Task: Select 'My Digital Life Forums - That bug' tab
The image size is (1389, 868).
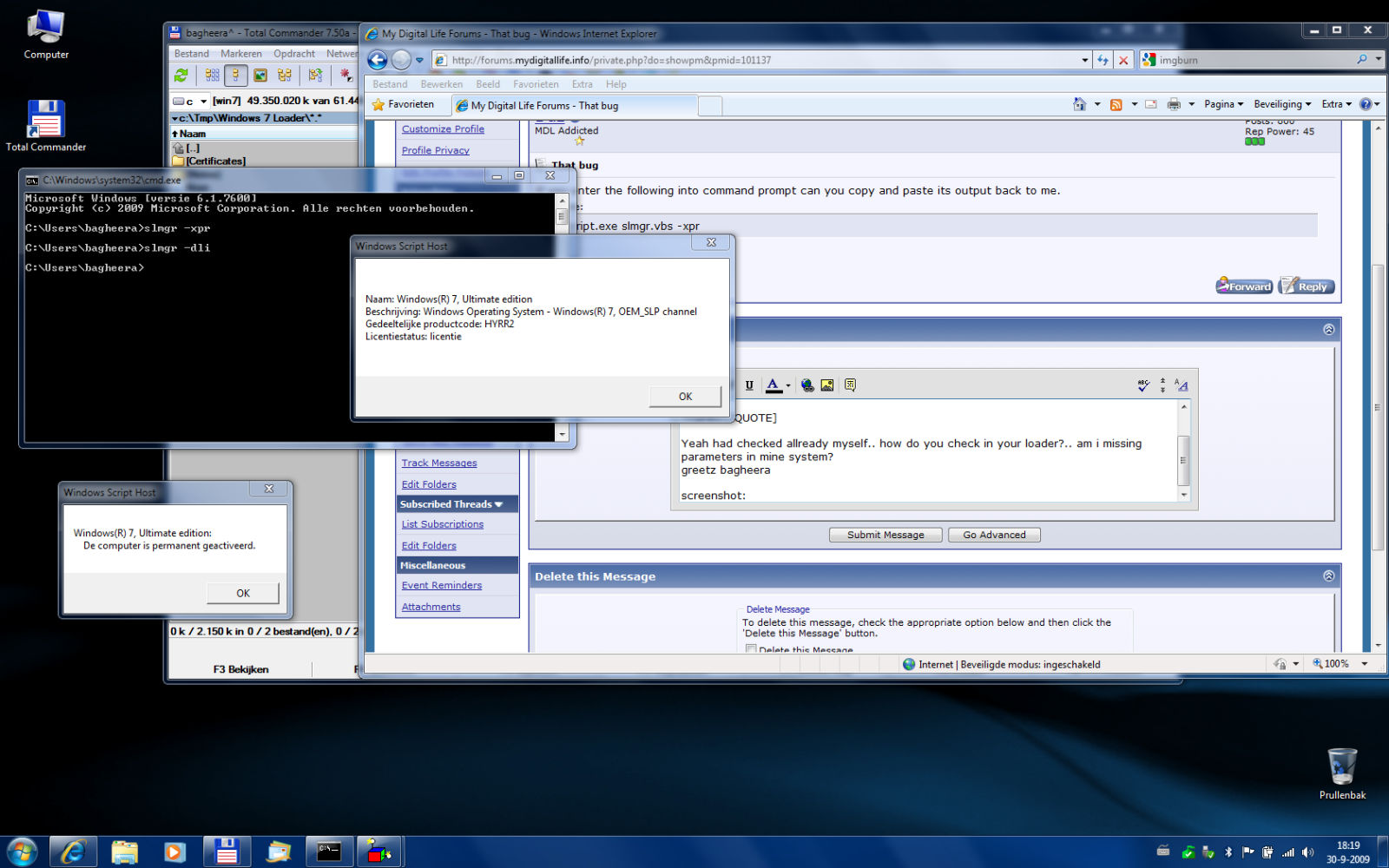Action: click(x=575, y=105)
